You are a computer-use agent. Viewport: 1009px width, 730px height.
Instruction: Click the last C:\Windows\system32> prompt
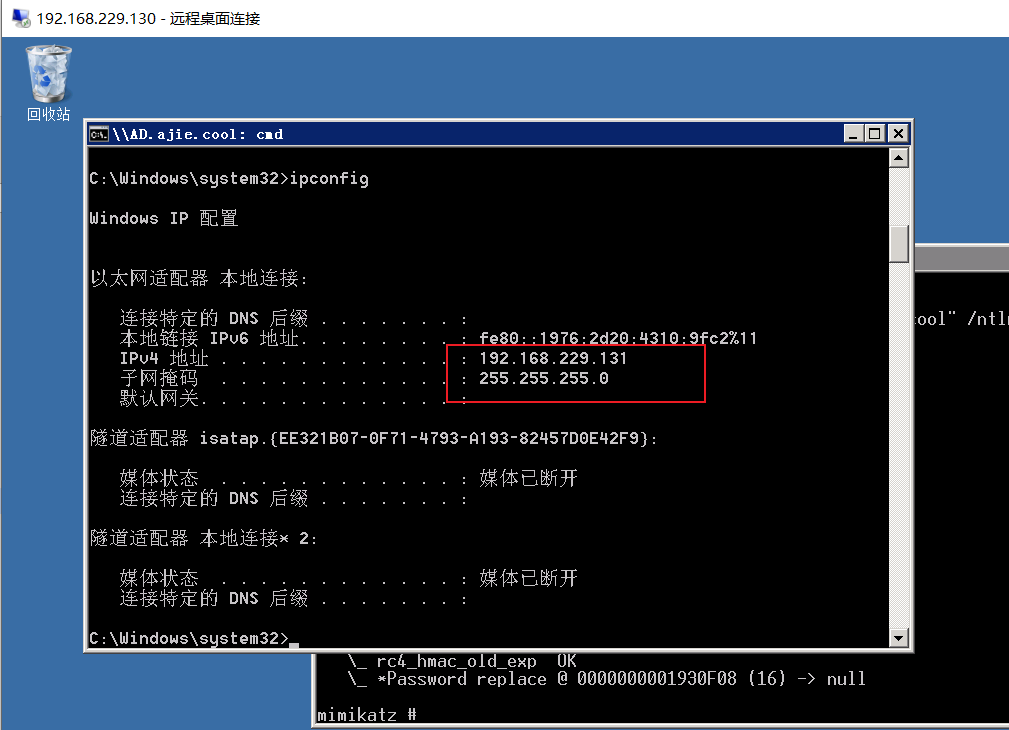click(x=189, y=638)
